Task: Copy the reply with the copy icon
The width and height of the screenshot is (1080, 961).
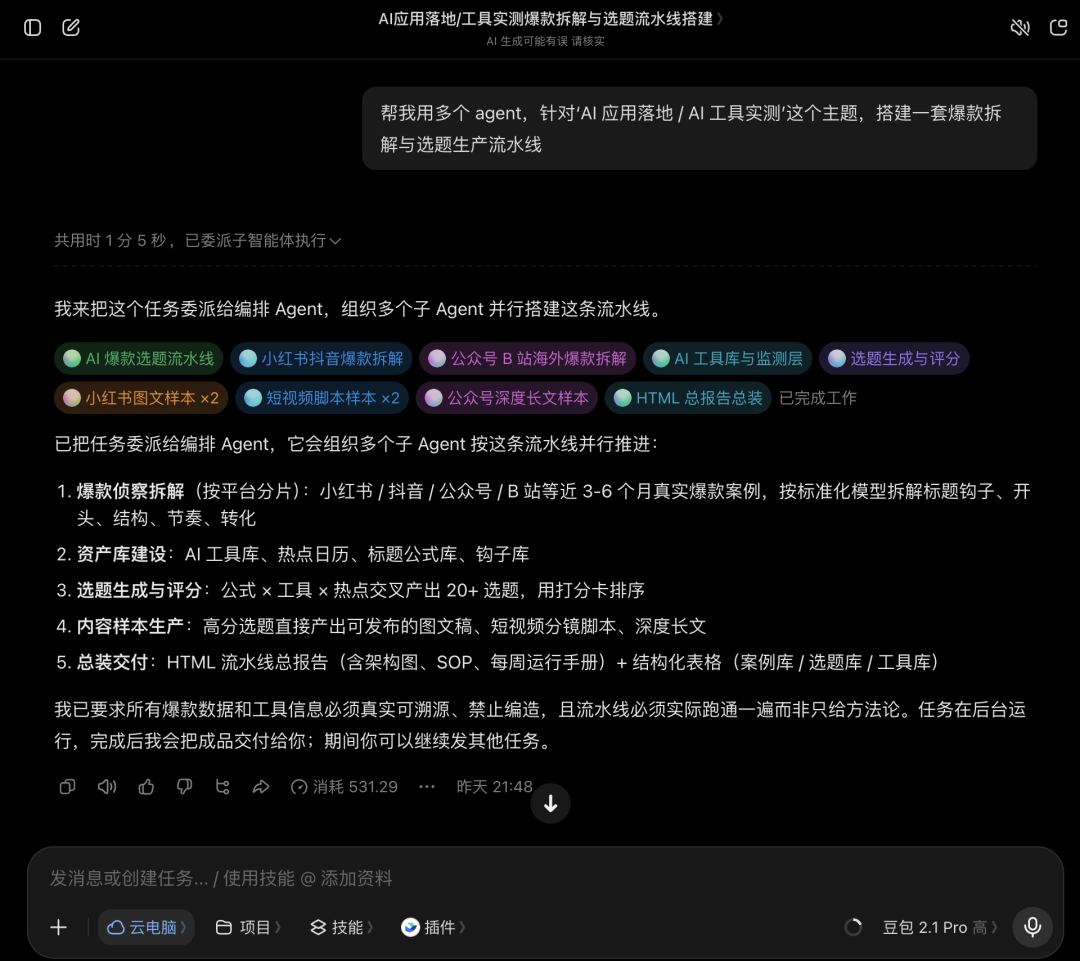Action: click(x=68, y=787)
